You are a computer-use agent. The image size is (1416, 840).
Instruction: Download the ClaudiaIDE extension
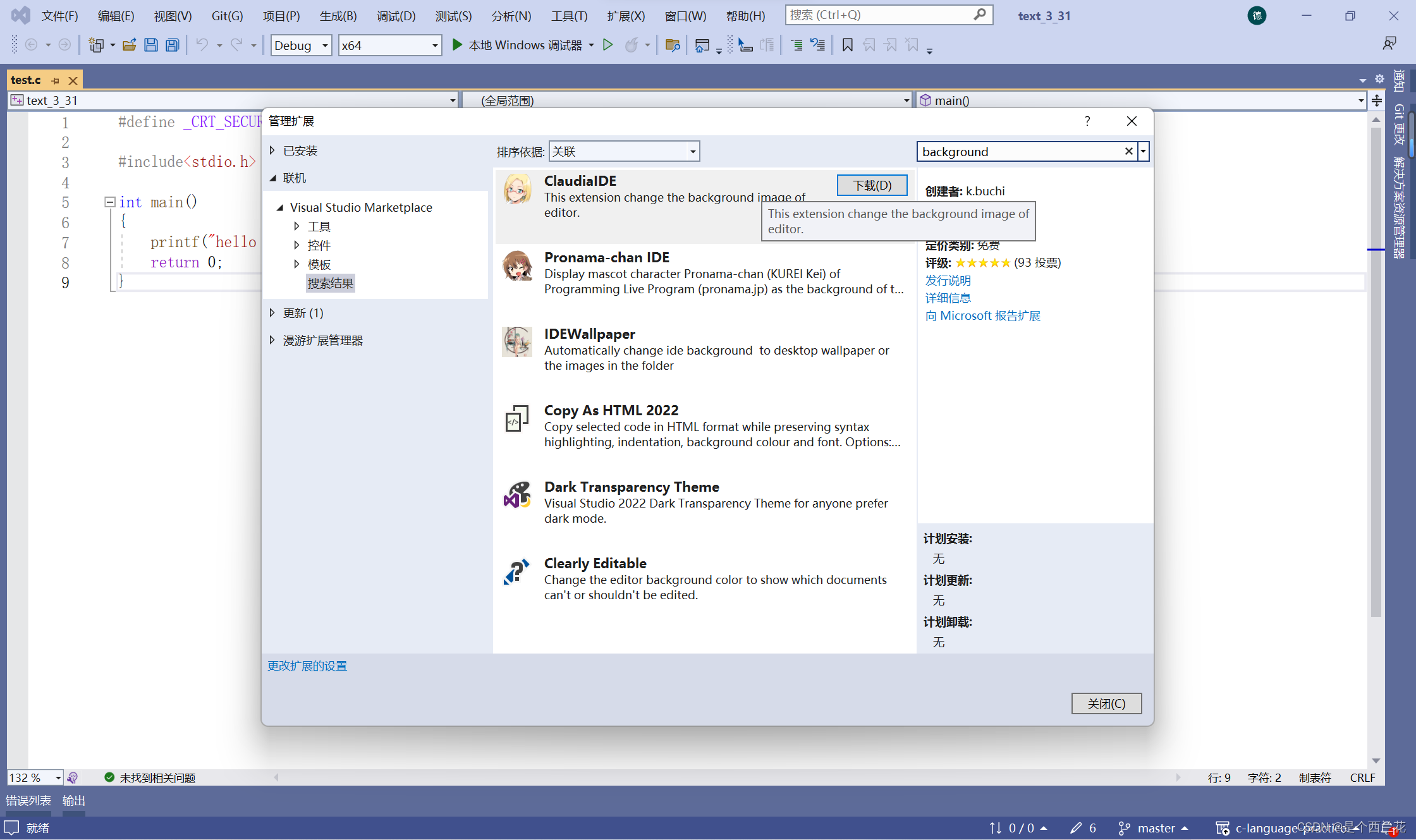[x=872, y=185]
